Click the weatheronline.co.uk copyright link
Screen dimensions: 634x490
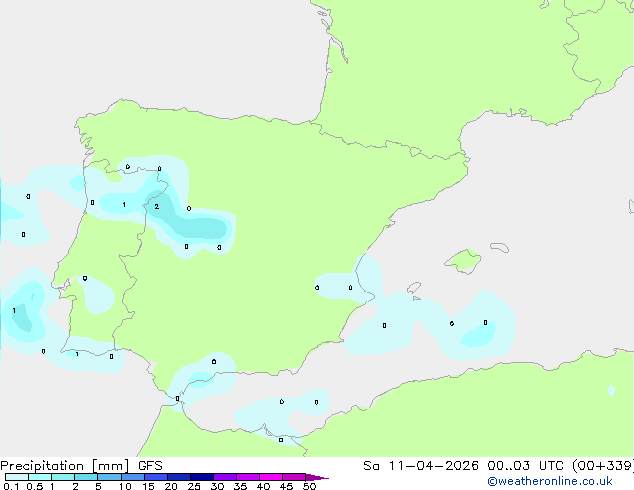point(550,481)
